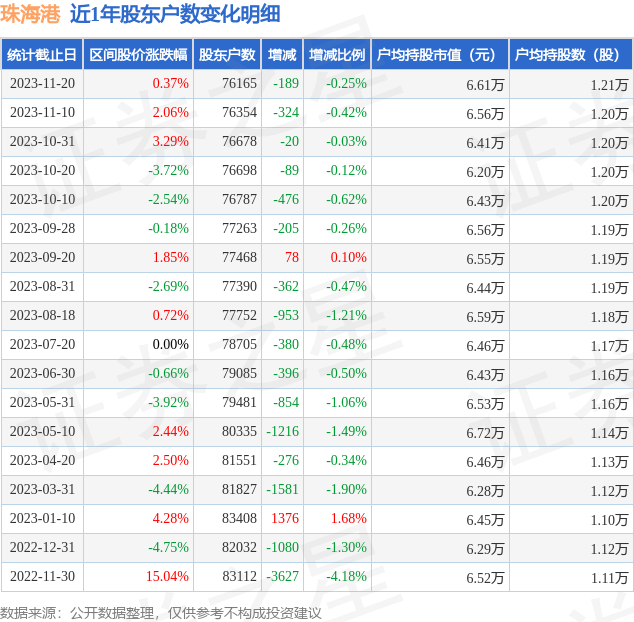The image size is (634, 622).
Task: Select date cell 2022-12-31
Action: tap(42, 548)
